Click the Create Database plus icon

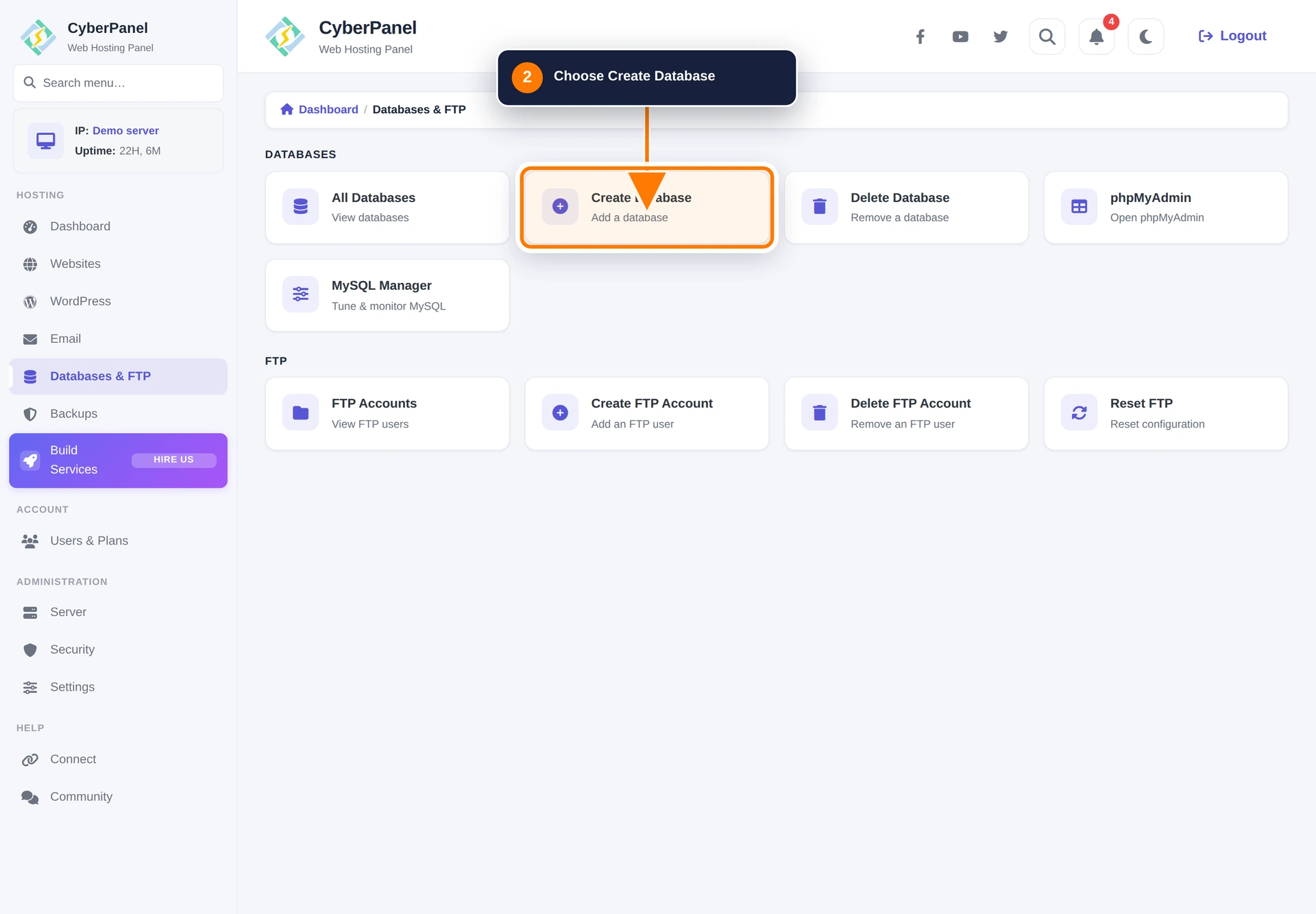tap(560, 206)
